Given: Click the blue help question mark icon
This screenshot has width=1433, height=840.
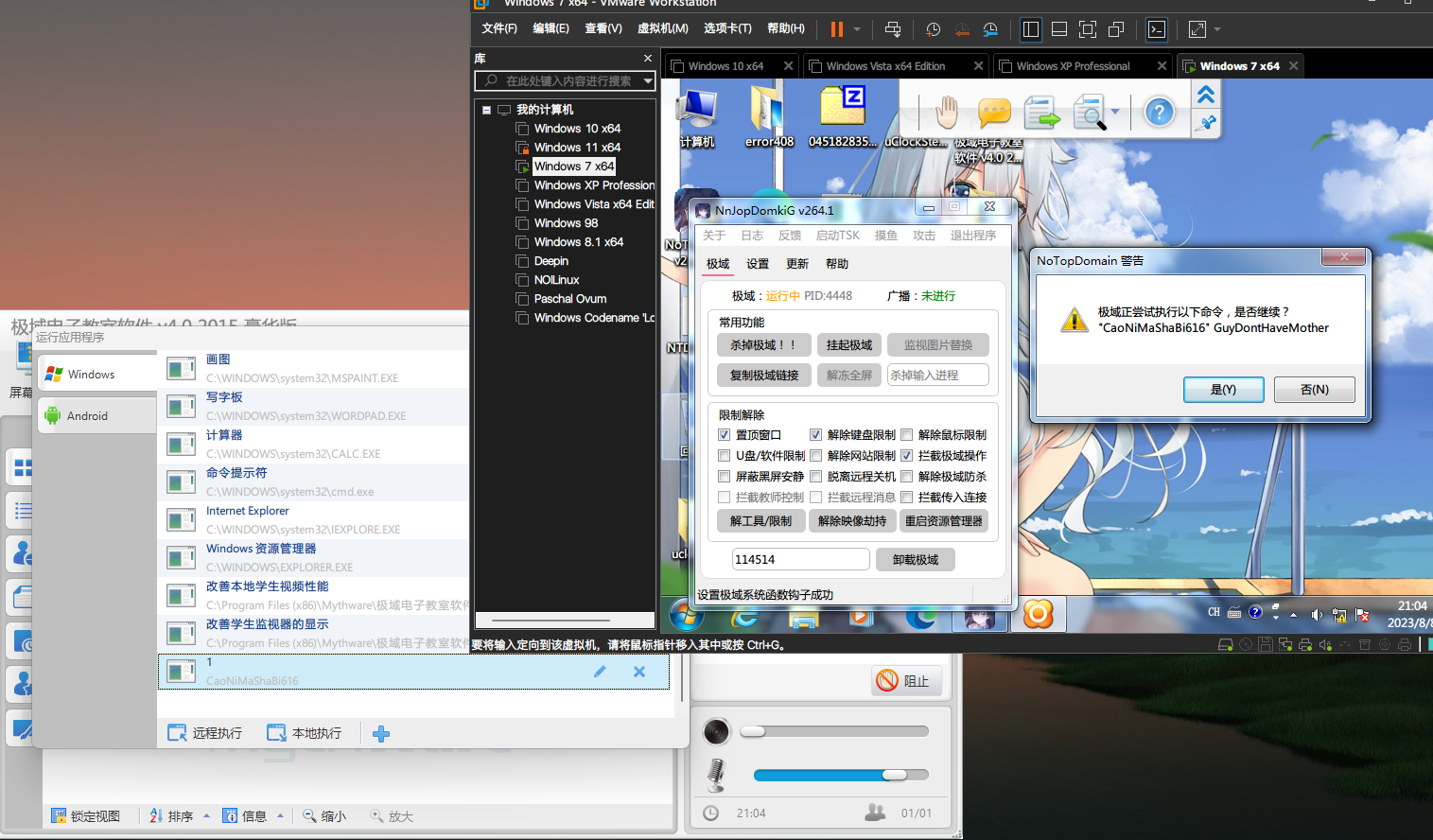Looking at the screenshot, I should (1159, 113).
